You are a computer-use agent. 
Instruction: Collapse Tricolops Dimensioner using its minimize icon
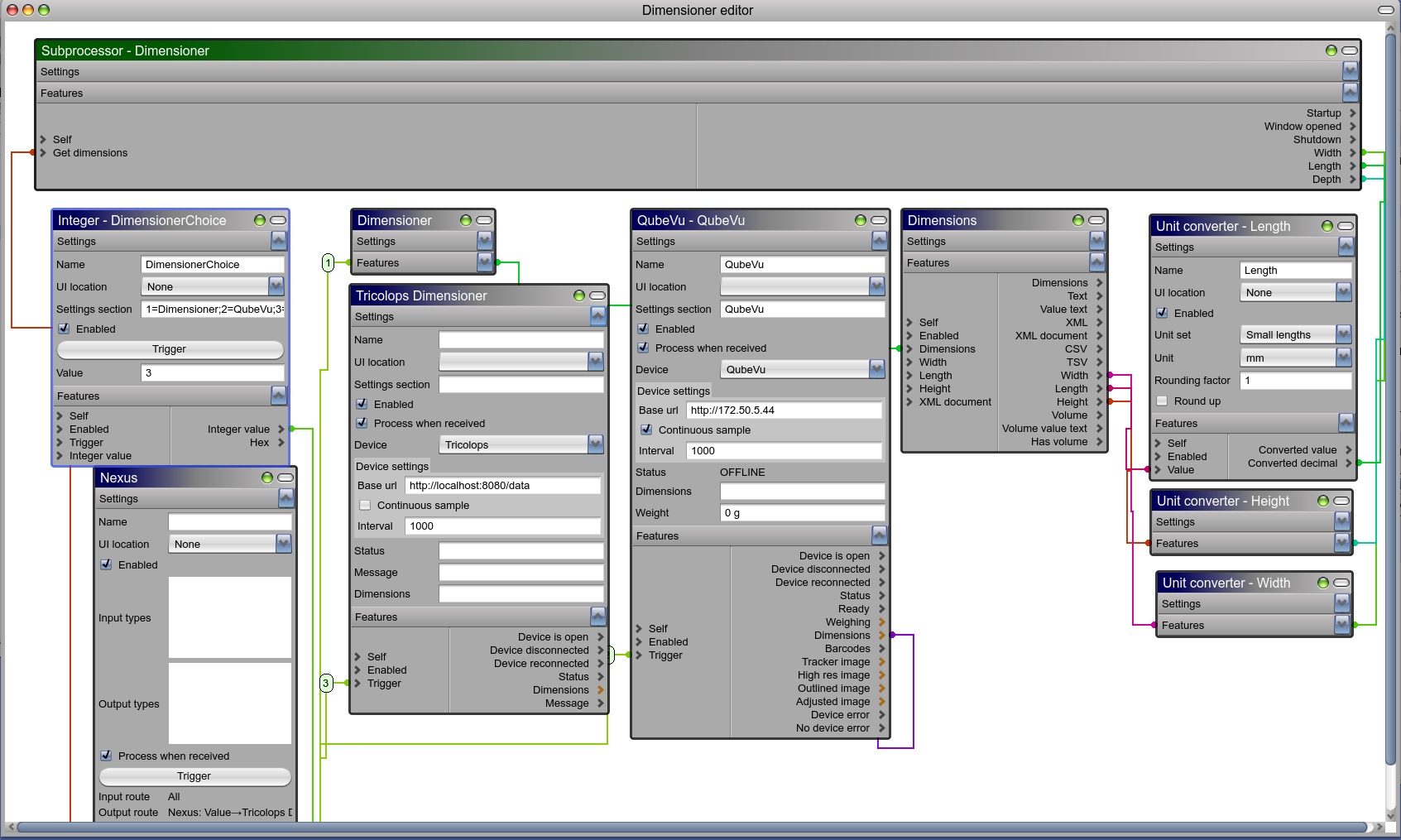(x=597, y=295)
